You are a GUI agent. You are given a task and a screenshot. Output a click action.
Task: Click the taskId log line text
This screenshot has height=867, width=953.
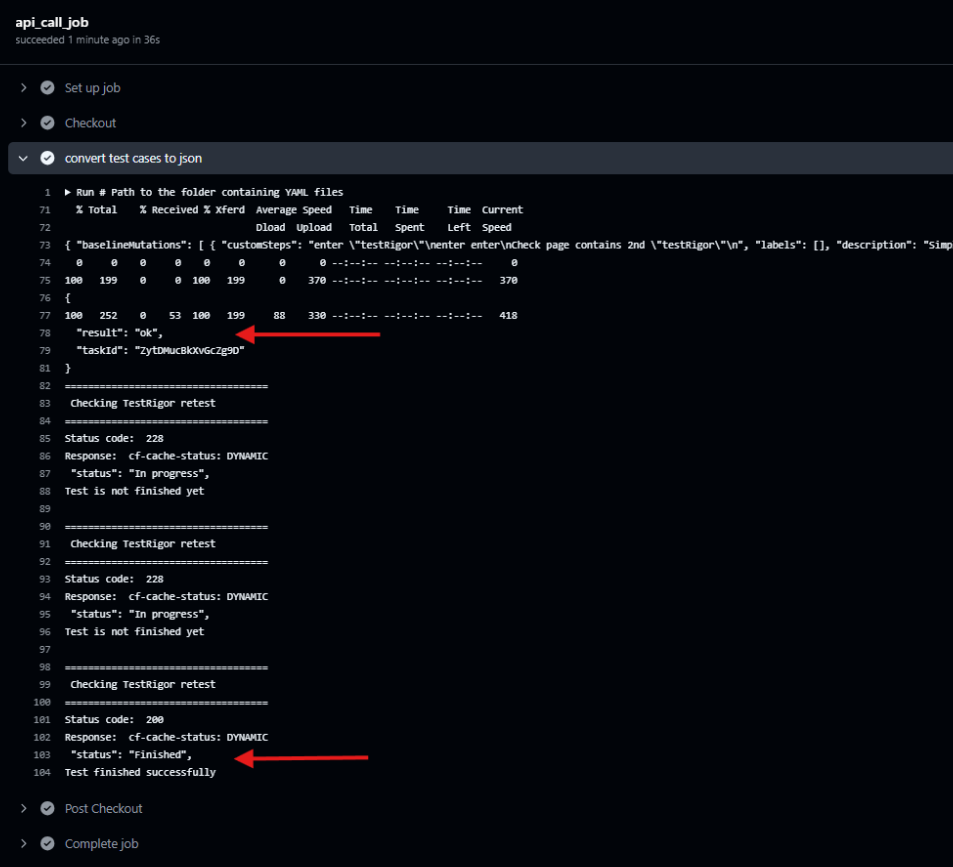pyautogui.click(x=160, y=350)
